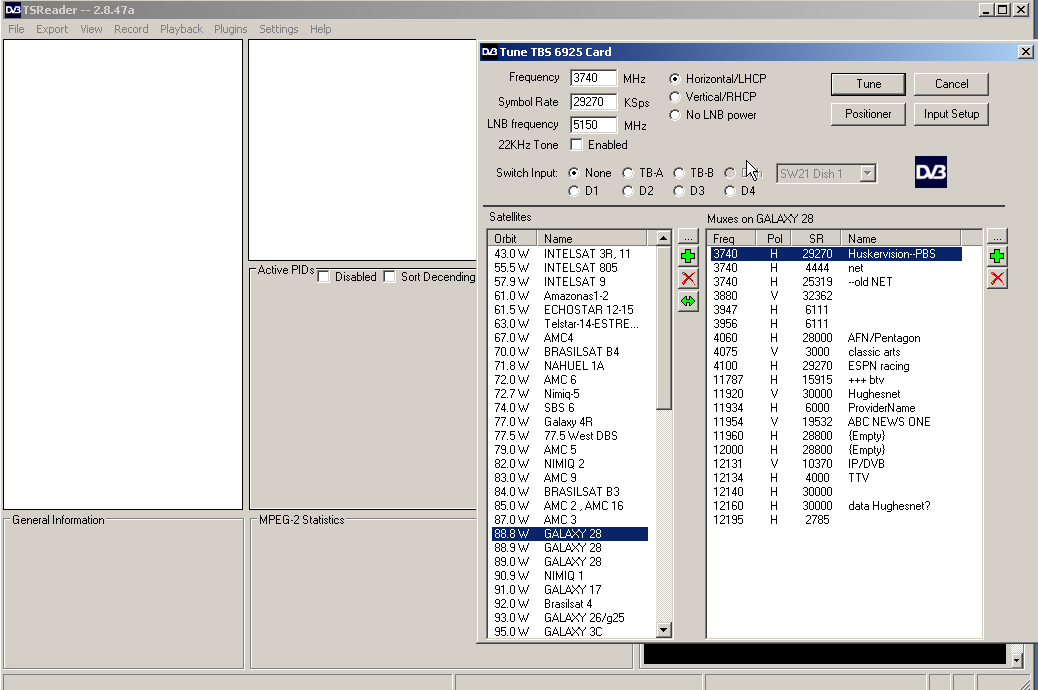Viewport: 1038px width, 690px height.
Task: Open the SW21 Dish 1 dropdown
Action: pyautogui.click(x=867, y=173)
